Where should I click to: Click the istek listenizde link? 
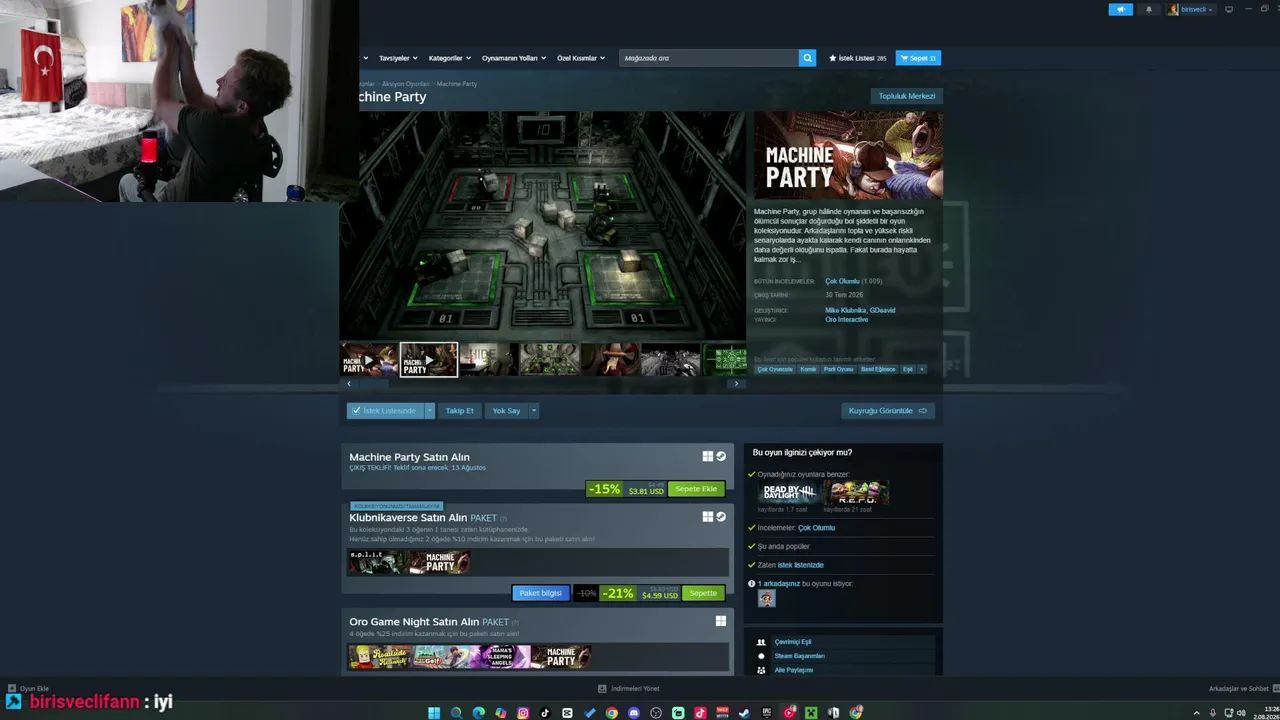(x=801, y=565)
